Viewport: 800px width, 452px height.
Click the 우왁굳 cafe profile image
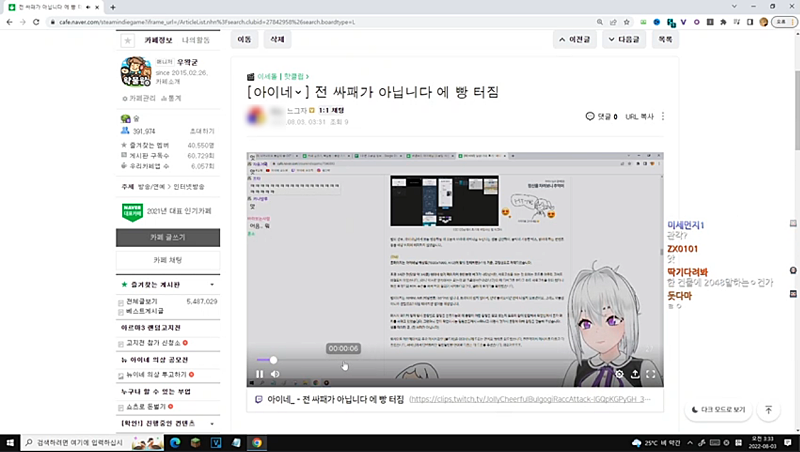point(136,71)
